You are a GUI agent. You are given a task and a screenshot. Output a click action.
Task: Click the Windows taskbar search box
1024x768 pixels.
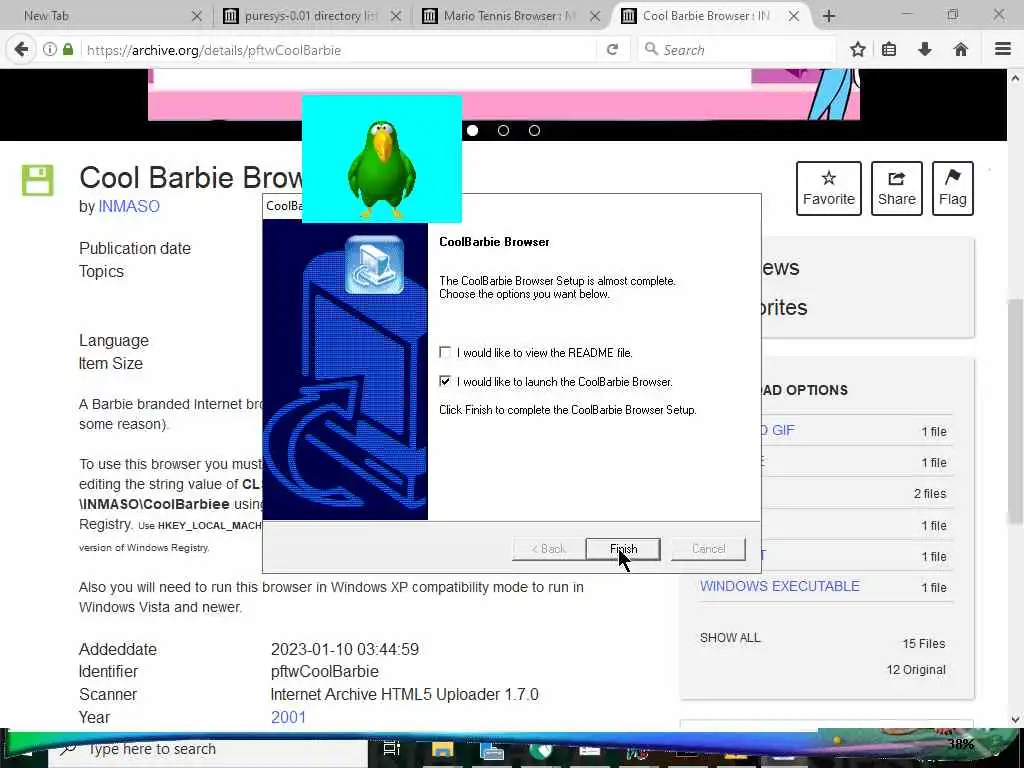click(x=208, y=750)
